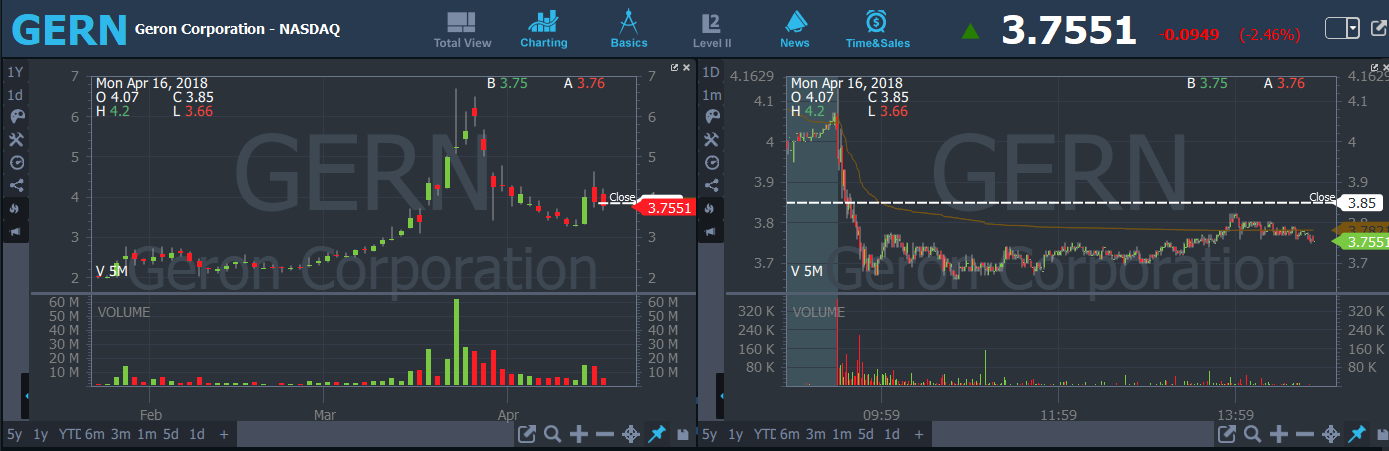Click share icon in left chart sidebar
1389x451 pixels.
point(15,185)
